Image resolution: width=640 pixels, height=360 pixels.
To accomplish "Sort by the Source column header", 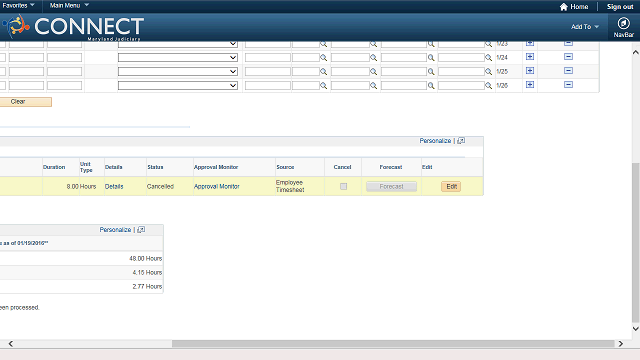I will pos(285,167).
